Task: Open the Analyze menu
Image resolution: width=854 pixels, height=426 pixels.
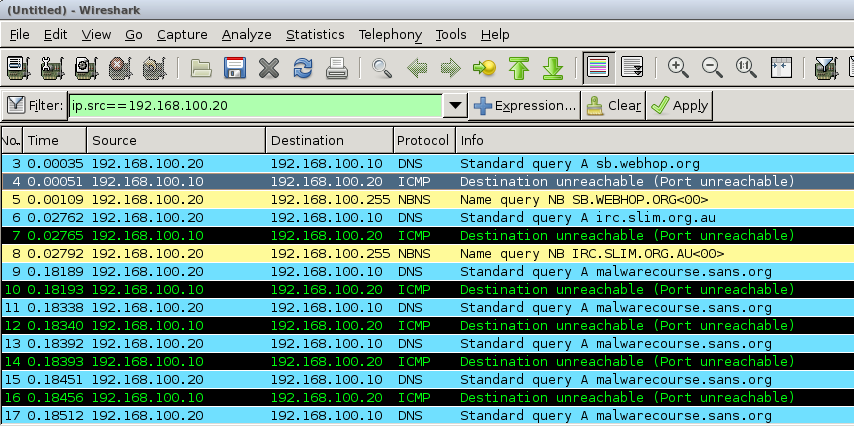Action: click(x=247, y=35)
